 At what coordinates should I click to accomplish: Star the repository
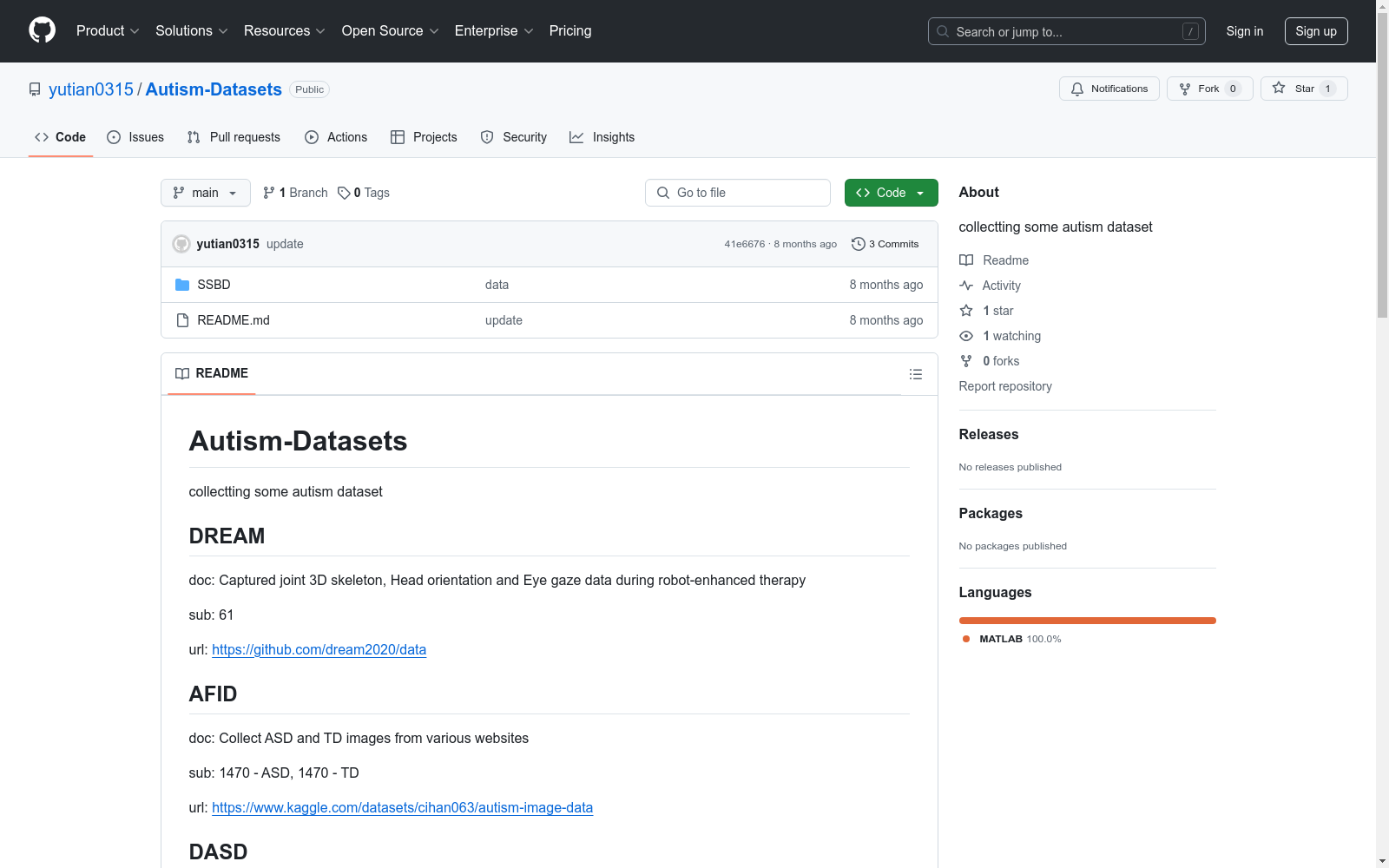coord(1304,89)
